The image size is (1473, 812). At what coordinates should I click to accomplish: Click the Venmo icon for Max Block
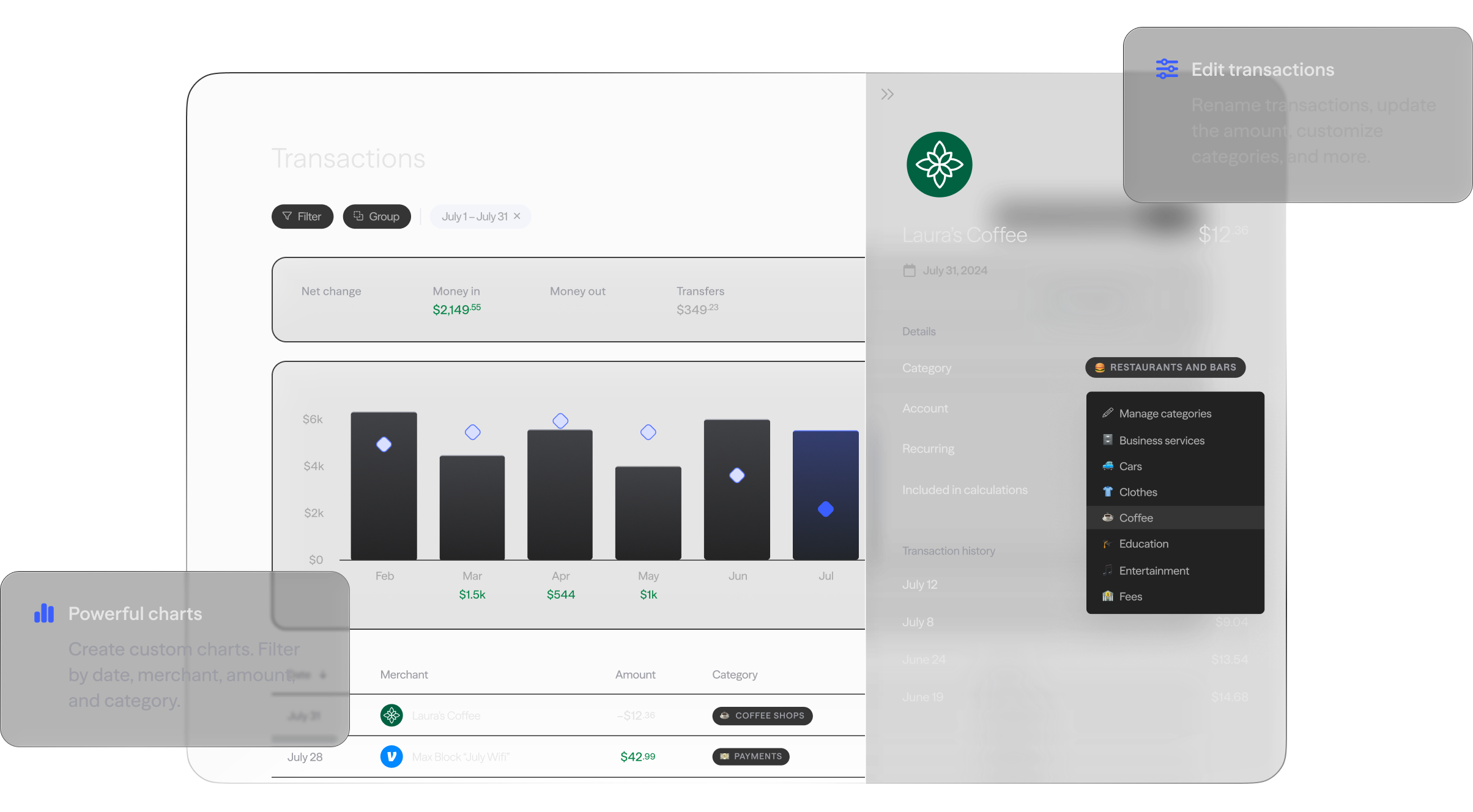pos(391,756)
